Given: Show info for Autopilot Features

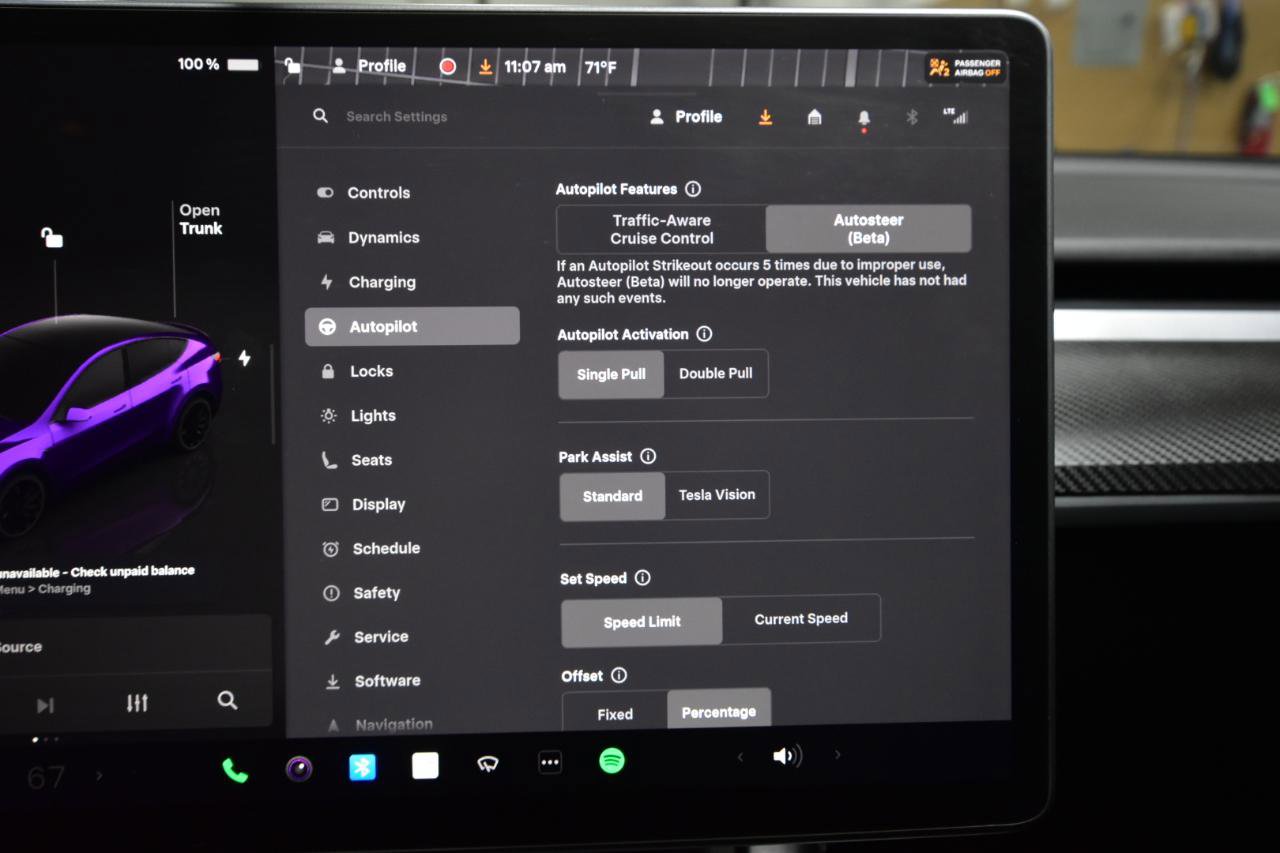Looking at the screenshot, I should pos(693,189).
